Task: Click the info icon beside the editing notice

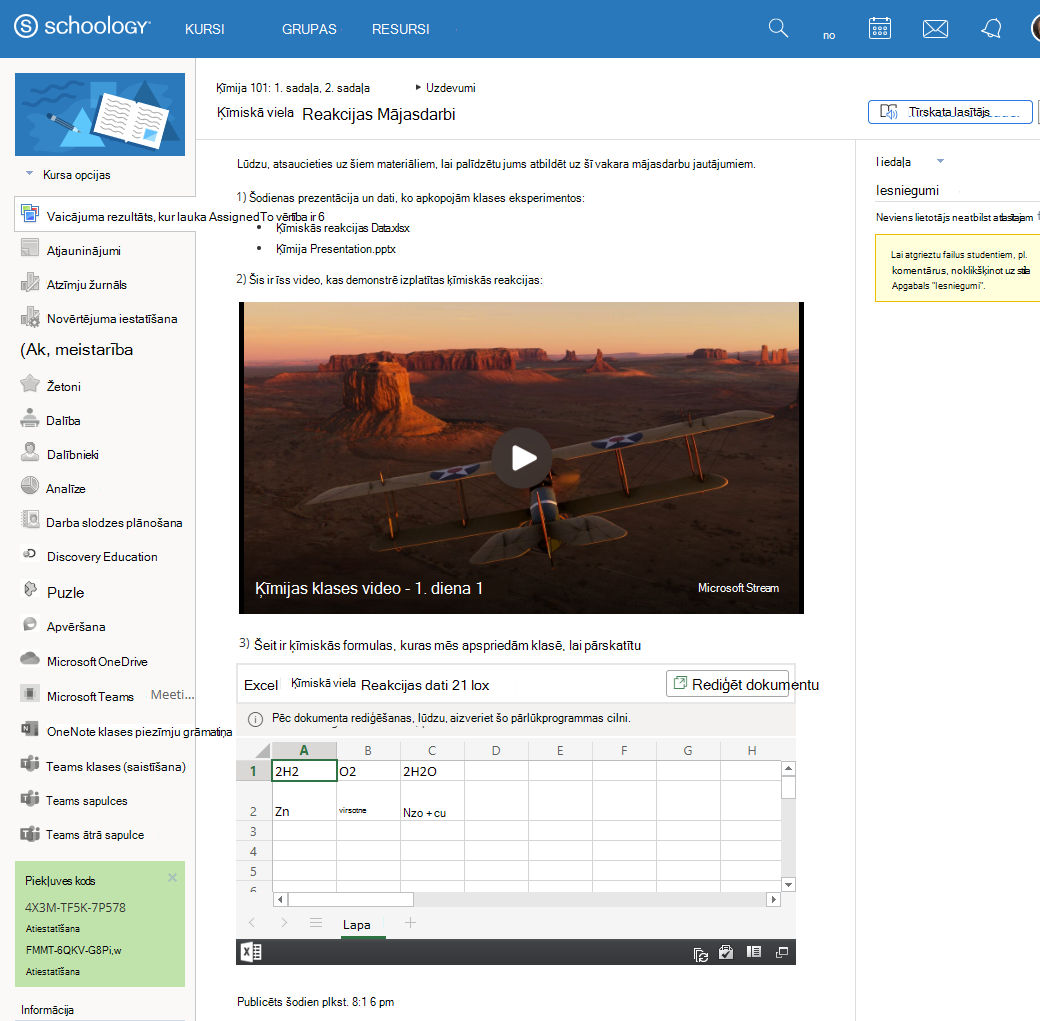Action: pyautogui.click(x=255, y=719)
